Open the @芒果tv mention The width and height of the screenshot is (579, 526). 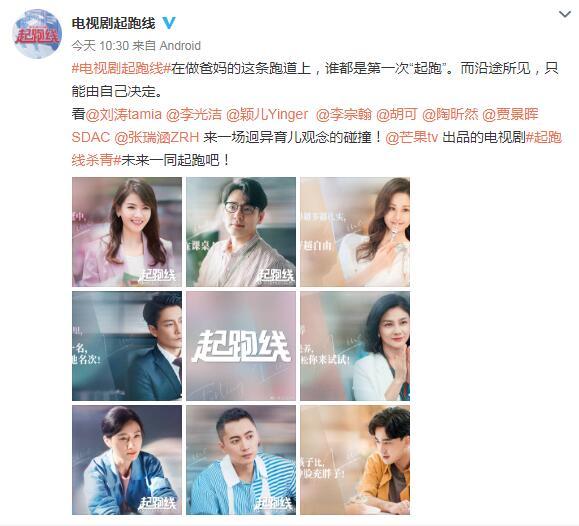(x=412, y=137)
